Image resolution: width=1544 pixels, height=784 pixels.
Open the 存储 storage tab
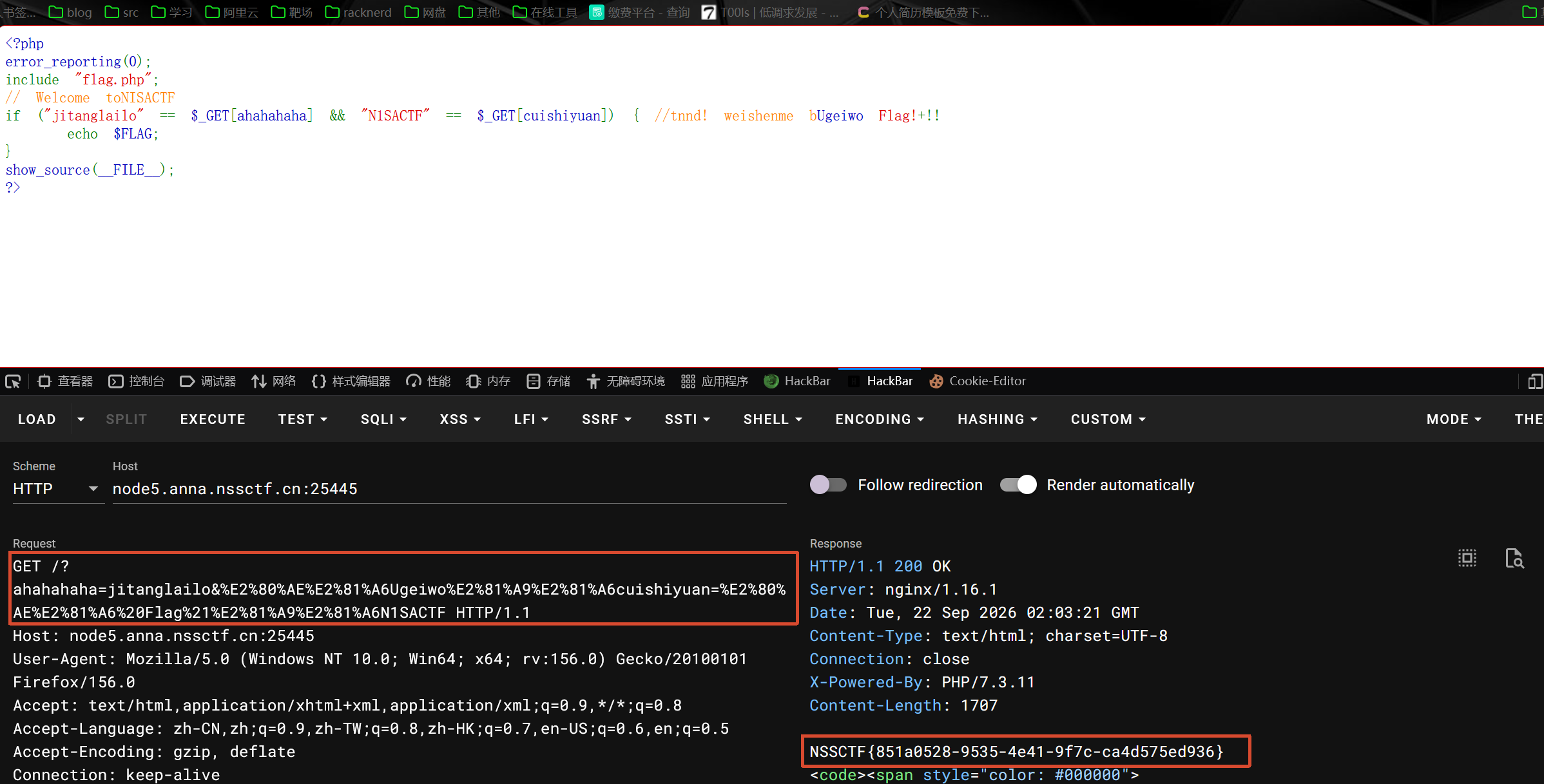pyautogui.click(x=548, y=381)
